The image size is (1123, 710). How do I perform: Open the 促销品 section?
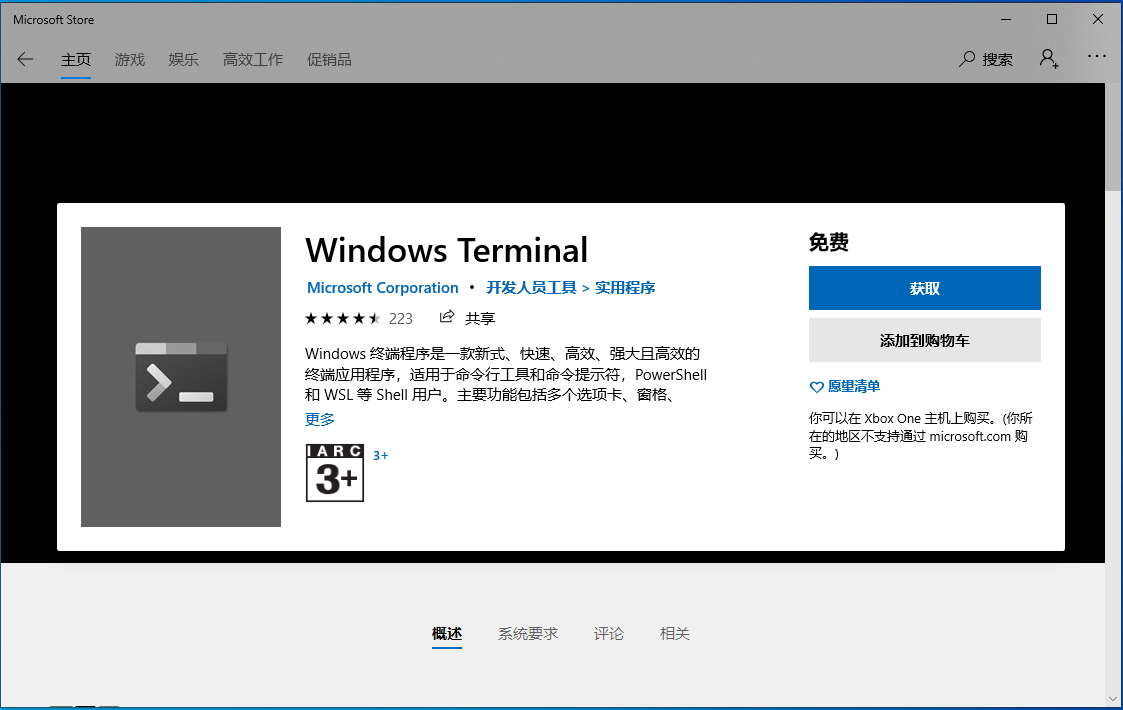pos(329,59)
